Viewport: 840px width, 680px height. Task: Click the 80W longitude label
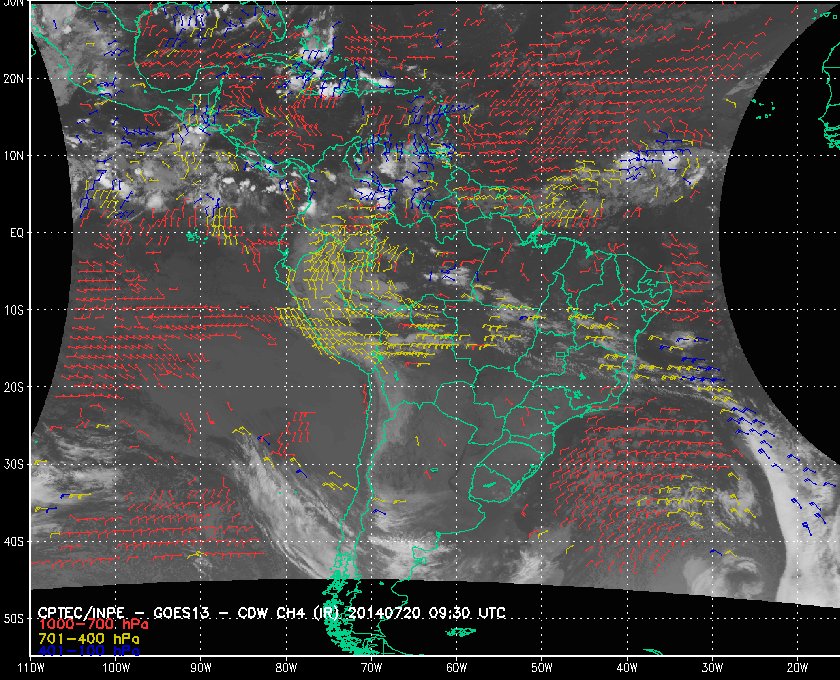point(286,668)
